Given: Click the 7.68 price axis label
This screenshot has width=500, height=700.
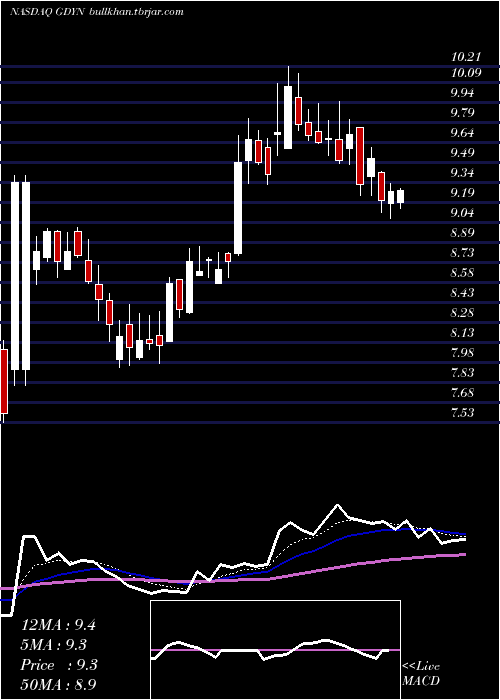Looking at the screenshot, I should tap(462, 393).
